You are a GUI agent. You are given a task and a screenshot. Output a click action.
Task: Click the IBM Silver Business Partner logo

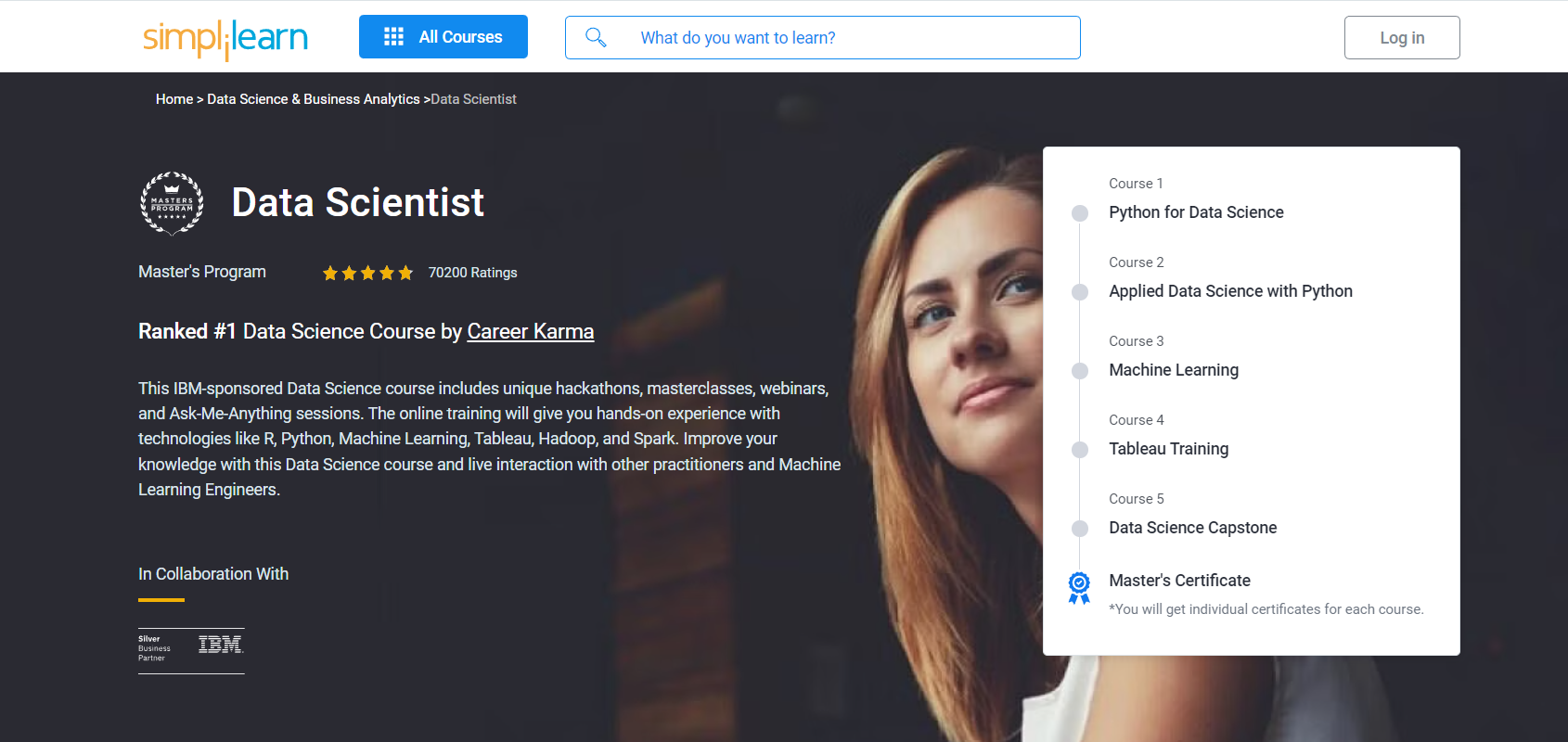click(191, 648)
